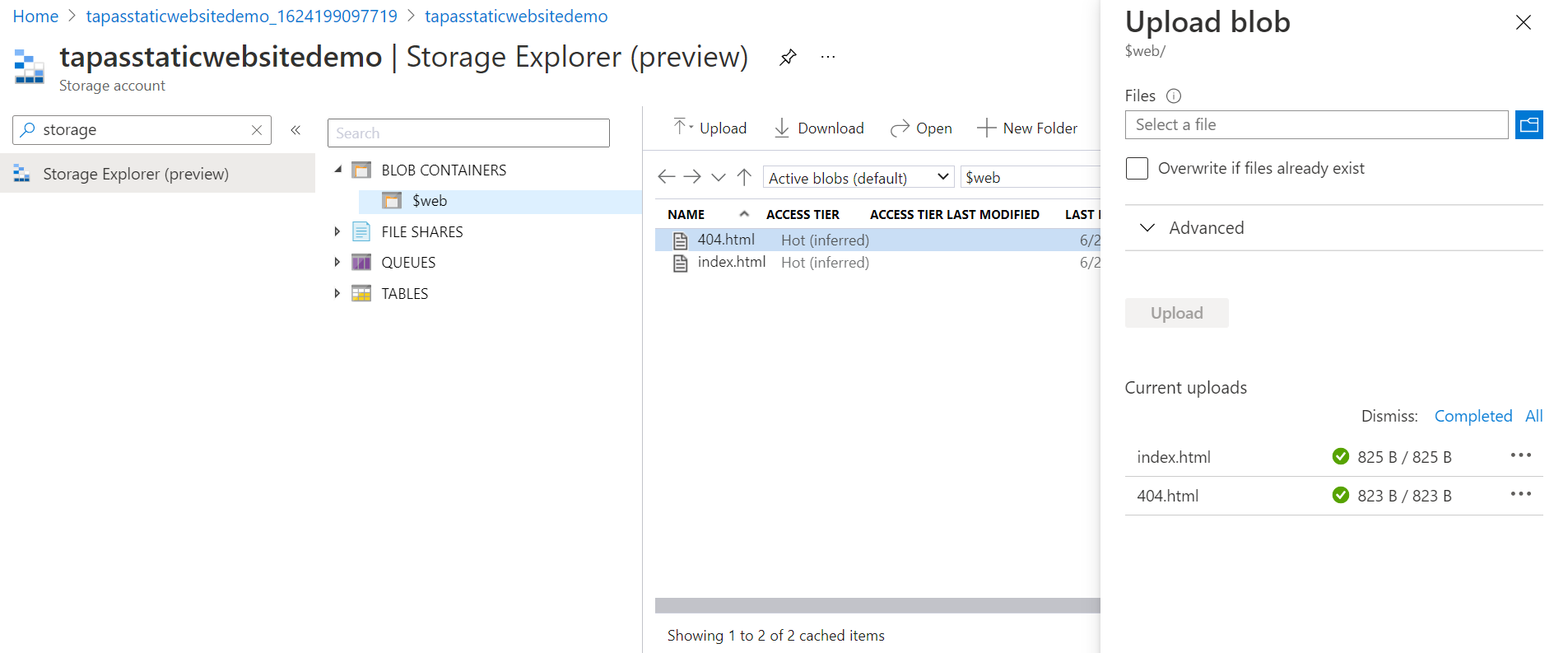This screenshot has height=653, width=1568.
Task: Sort by the Name column arrow
Action: pos(744,214)
